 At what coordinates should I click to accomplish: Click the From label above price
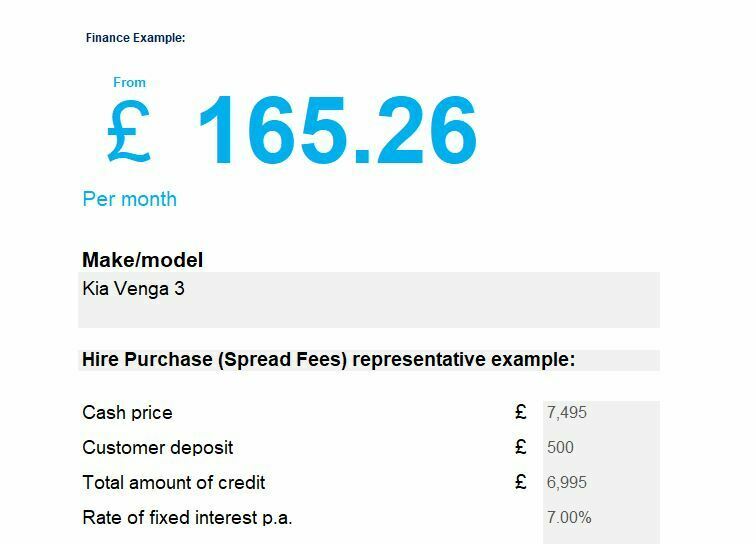pyautogui.click(x=129, y=82)
